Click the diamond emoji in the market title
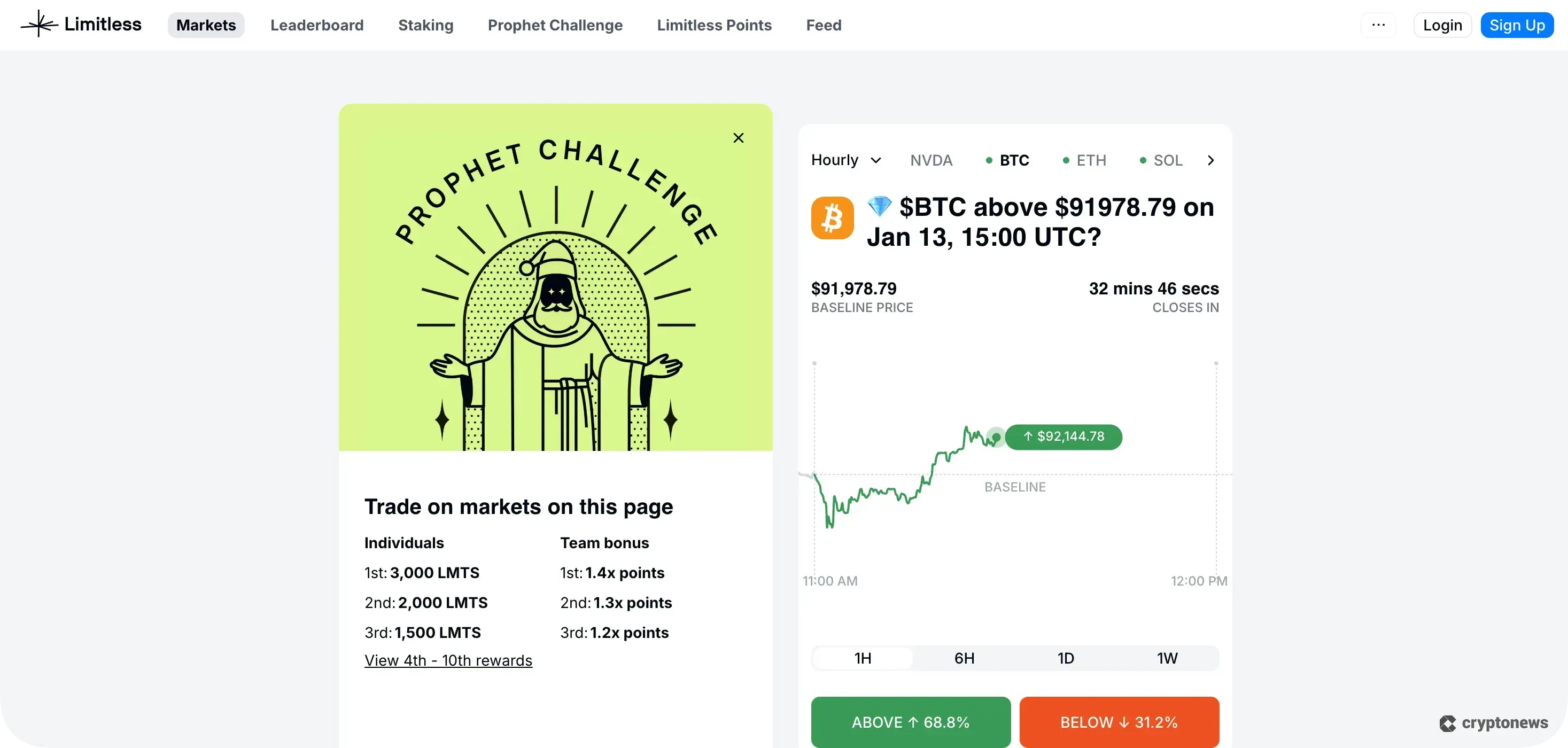 [x=879, y=206]
